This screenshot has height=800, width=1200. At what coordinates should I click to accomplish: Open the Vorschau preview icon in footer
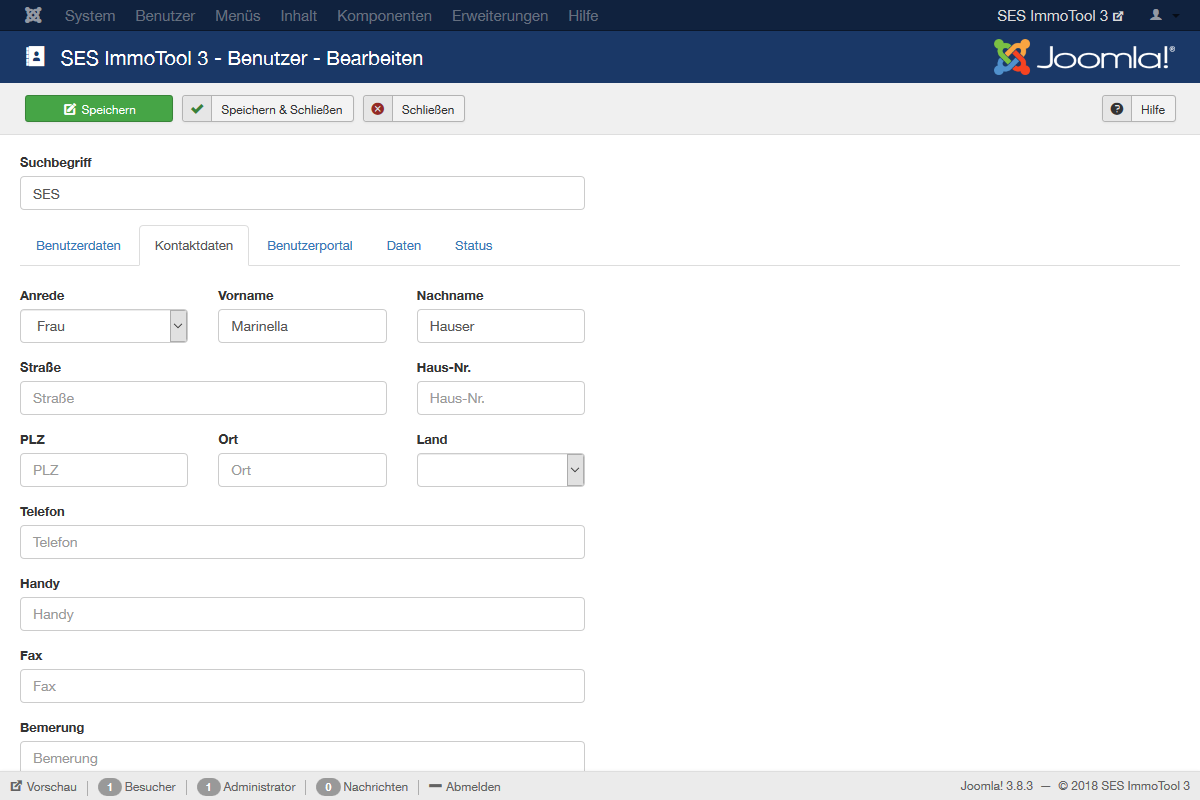tap(16, 787)
